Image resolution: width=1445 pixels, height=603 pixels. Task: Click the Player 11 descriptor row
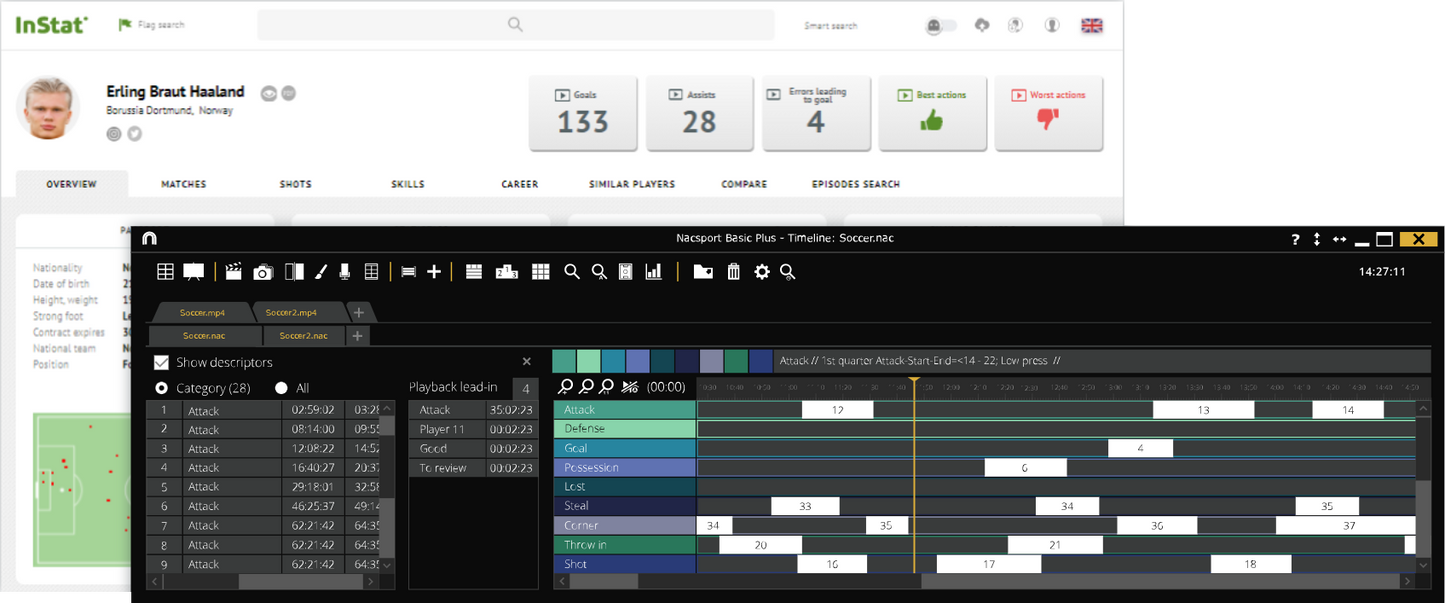coord(473,429)
